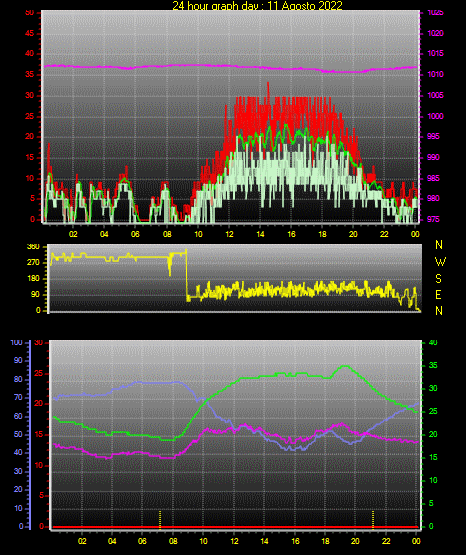Click the 18 hour label under bottom graph
466x555 pixels.
point(325,541)
